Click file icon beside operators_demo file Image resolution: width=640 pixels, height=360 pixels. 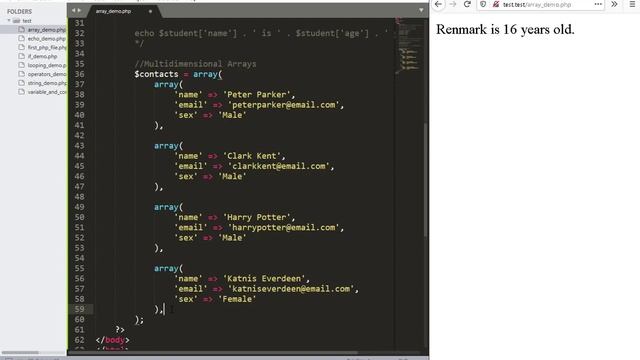(21, 74)
